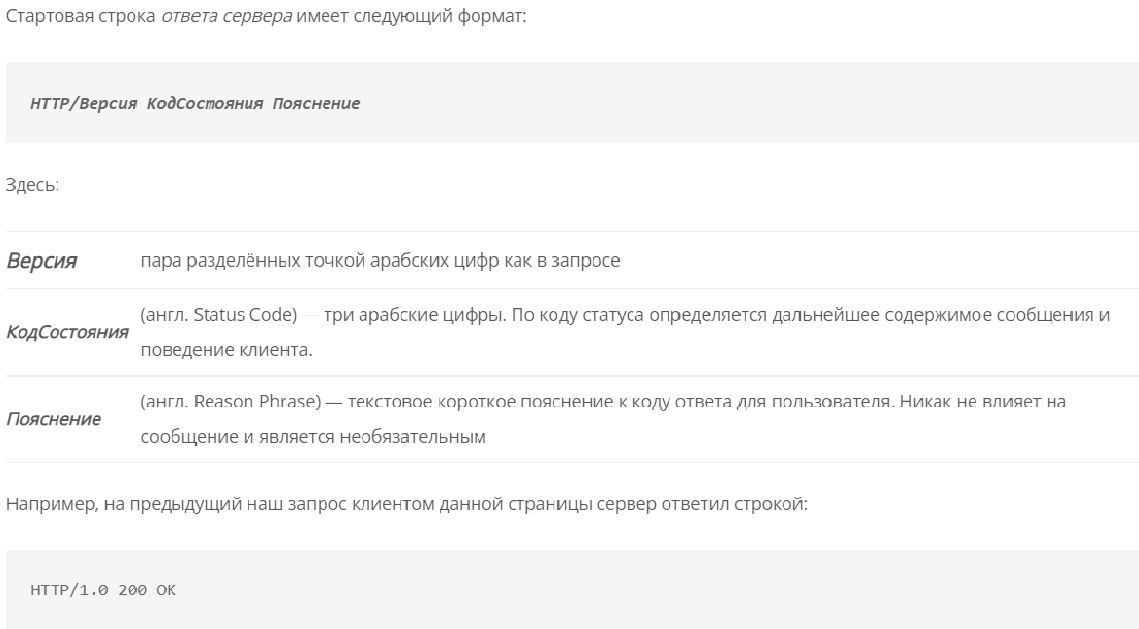The height and width of the screenshot is (629, 1139).
Task: Click the word 'Здесь:'
Action: [x=32, y=184]
